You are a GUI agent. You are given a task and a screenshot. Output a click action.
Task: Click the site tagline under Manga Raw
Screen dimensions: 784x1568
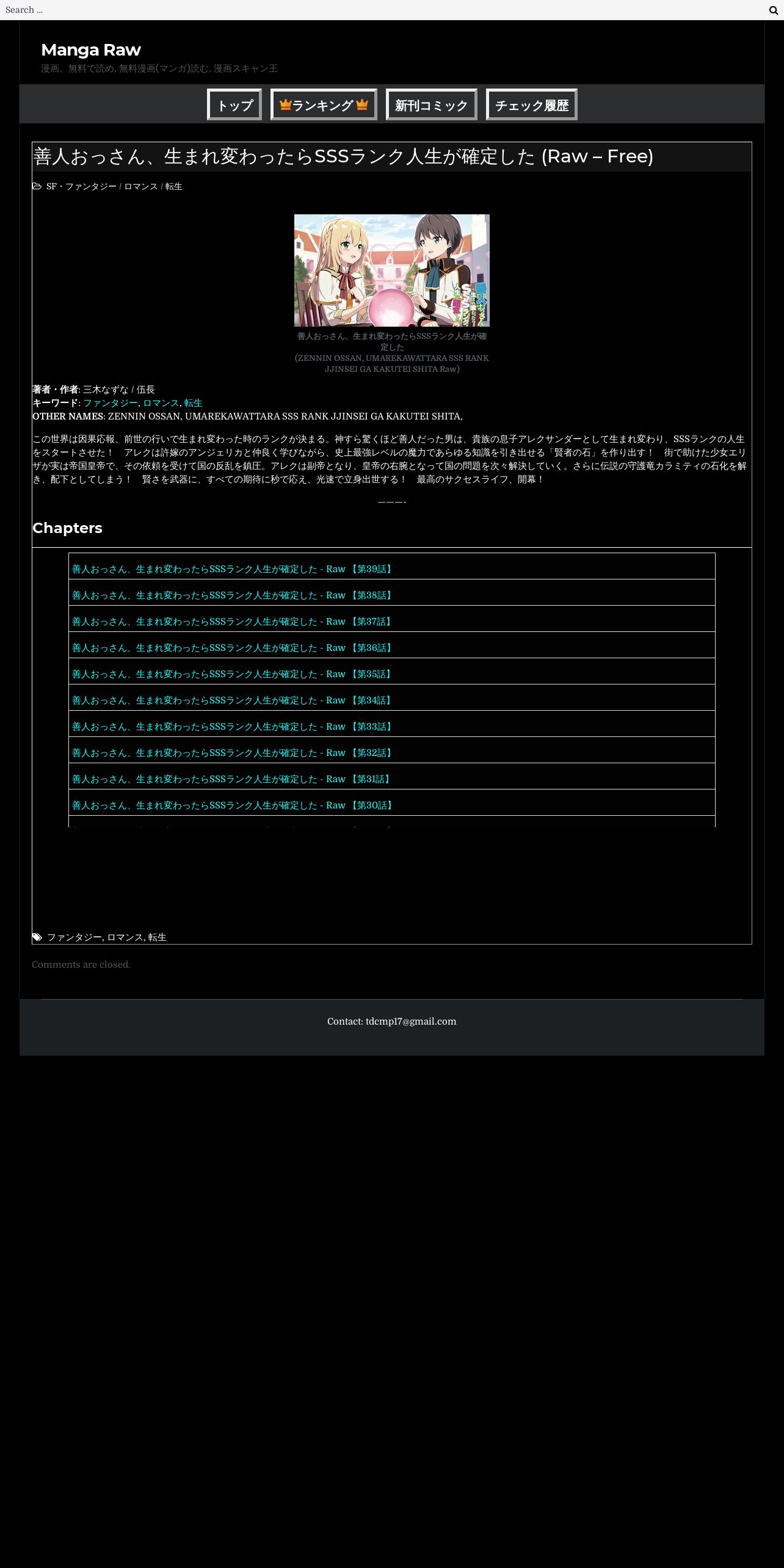pyautogui.click(x=159, y=68)
